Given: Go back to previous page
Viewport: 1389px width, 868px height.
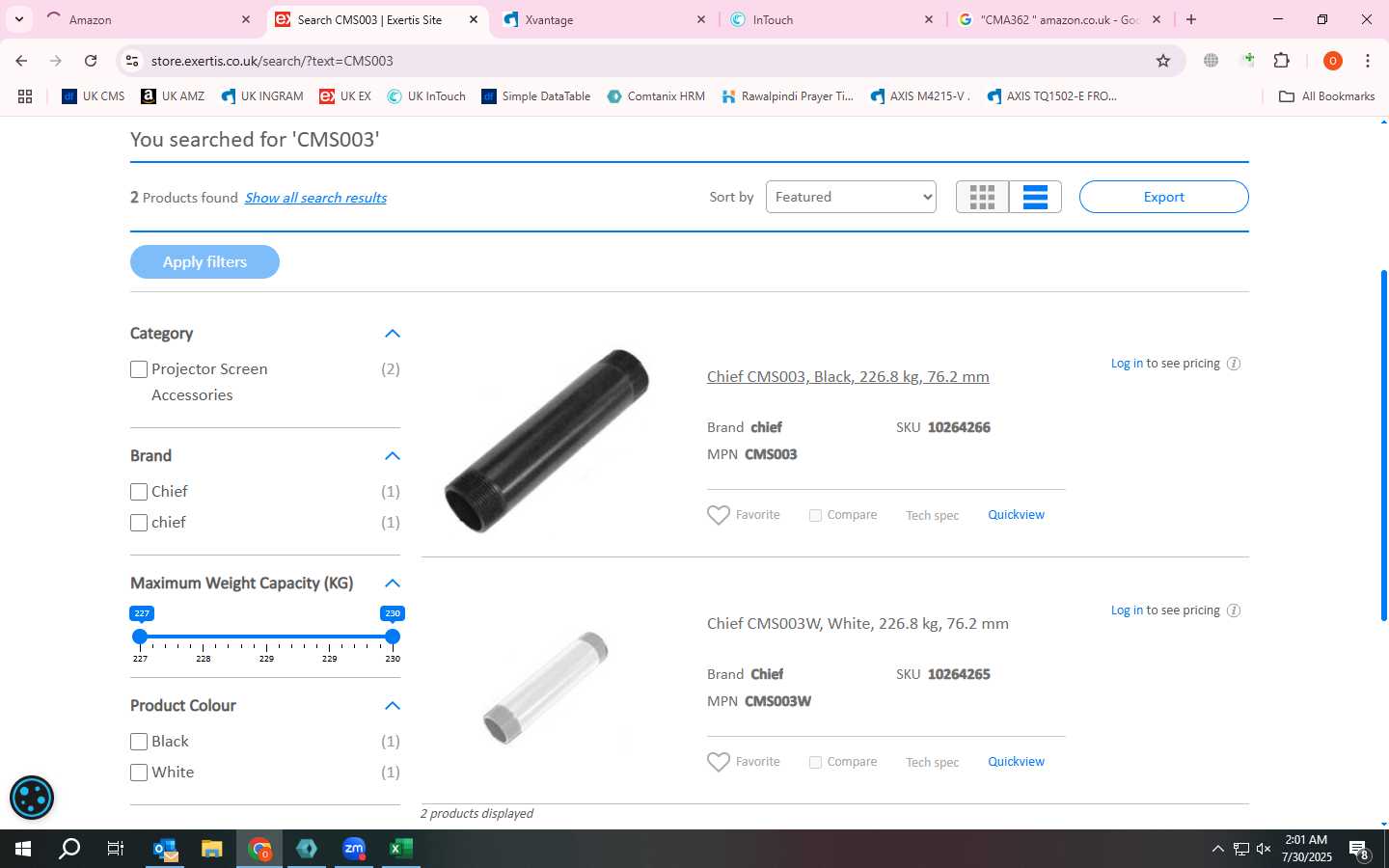Looking at the screenshot, I should pos(21,61).
